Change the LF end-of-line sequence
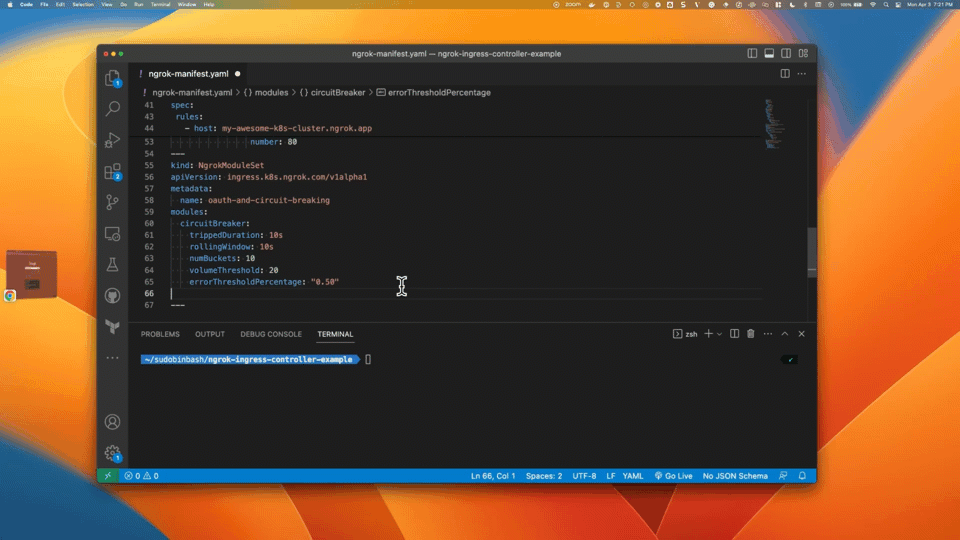This screenshot has height=540, width=960. [610, 476]
